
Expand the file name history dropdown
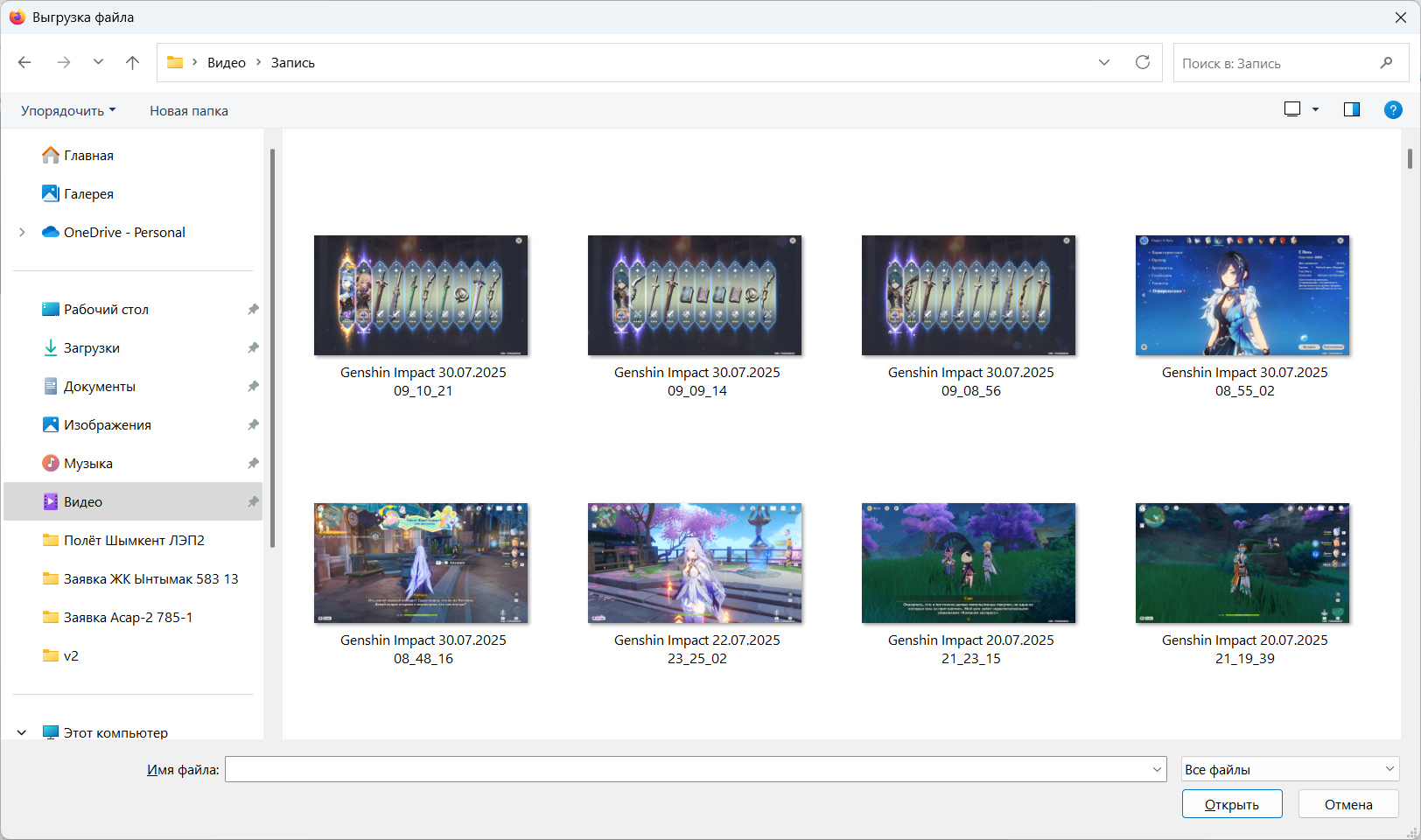1158,769
